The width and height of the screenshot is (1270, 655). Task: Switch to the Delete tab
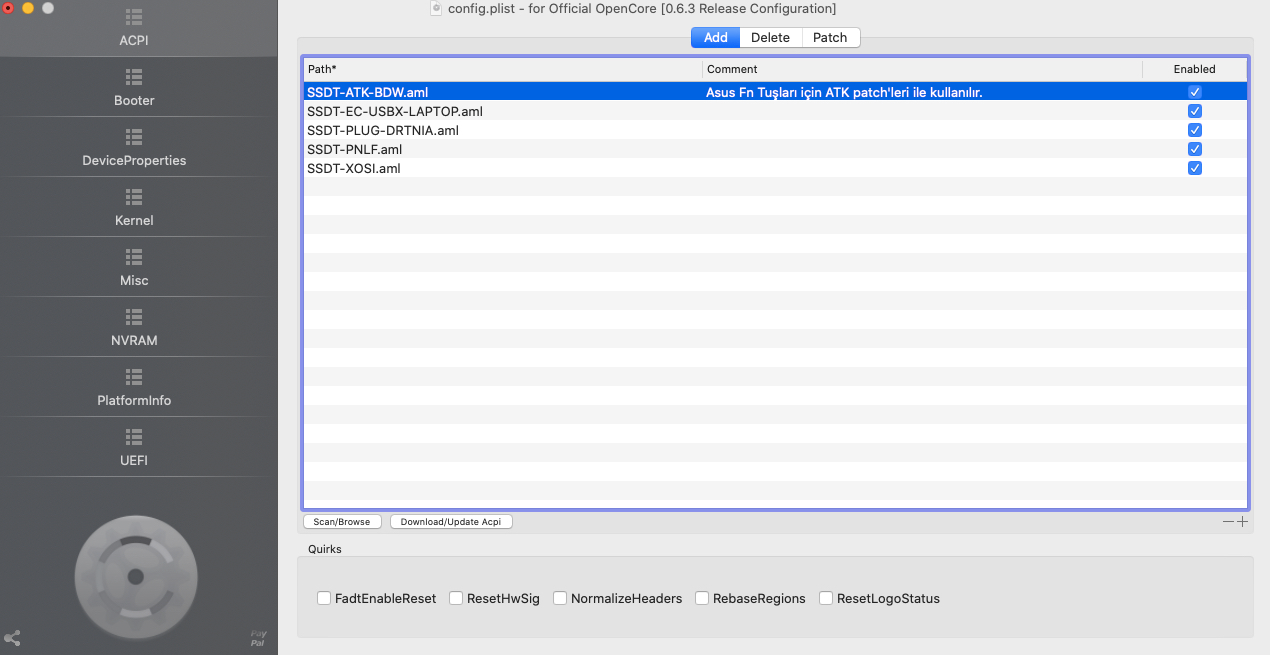click(770, 38)
